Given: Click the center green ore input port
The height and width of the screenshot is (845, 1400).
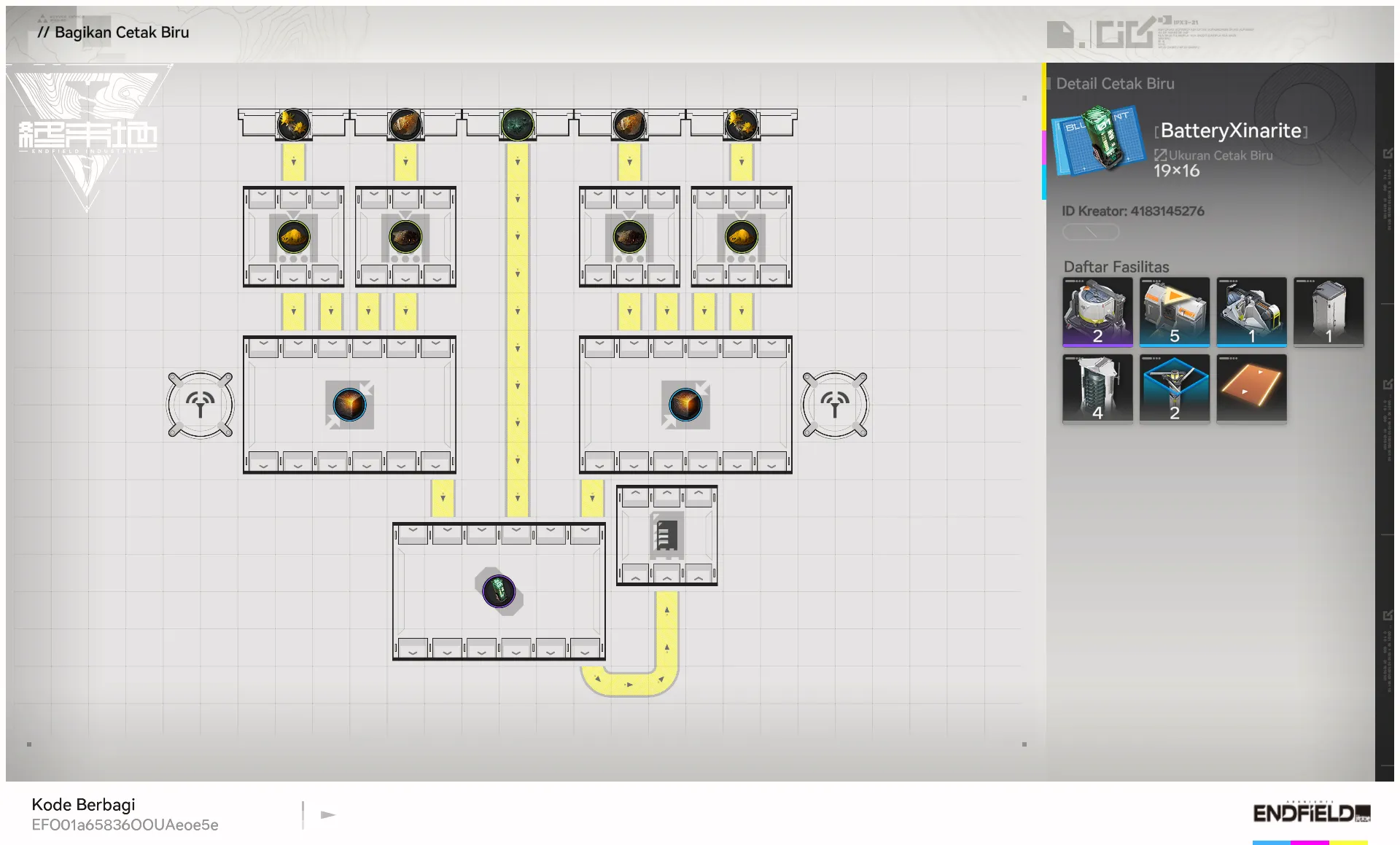Looking at the screenshot, I should point(518,125).
